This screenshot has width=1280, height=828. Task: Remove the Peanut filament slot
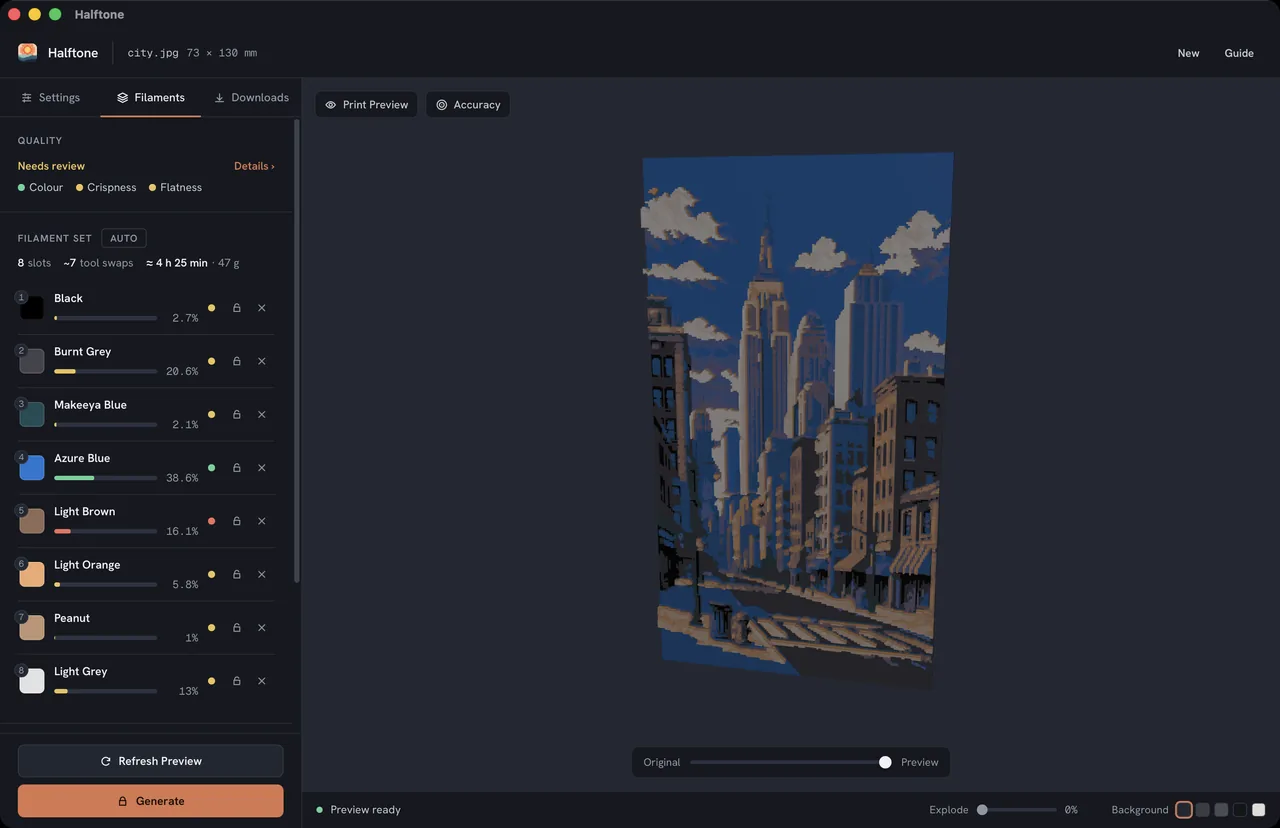262,628
